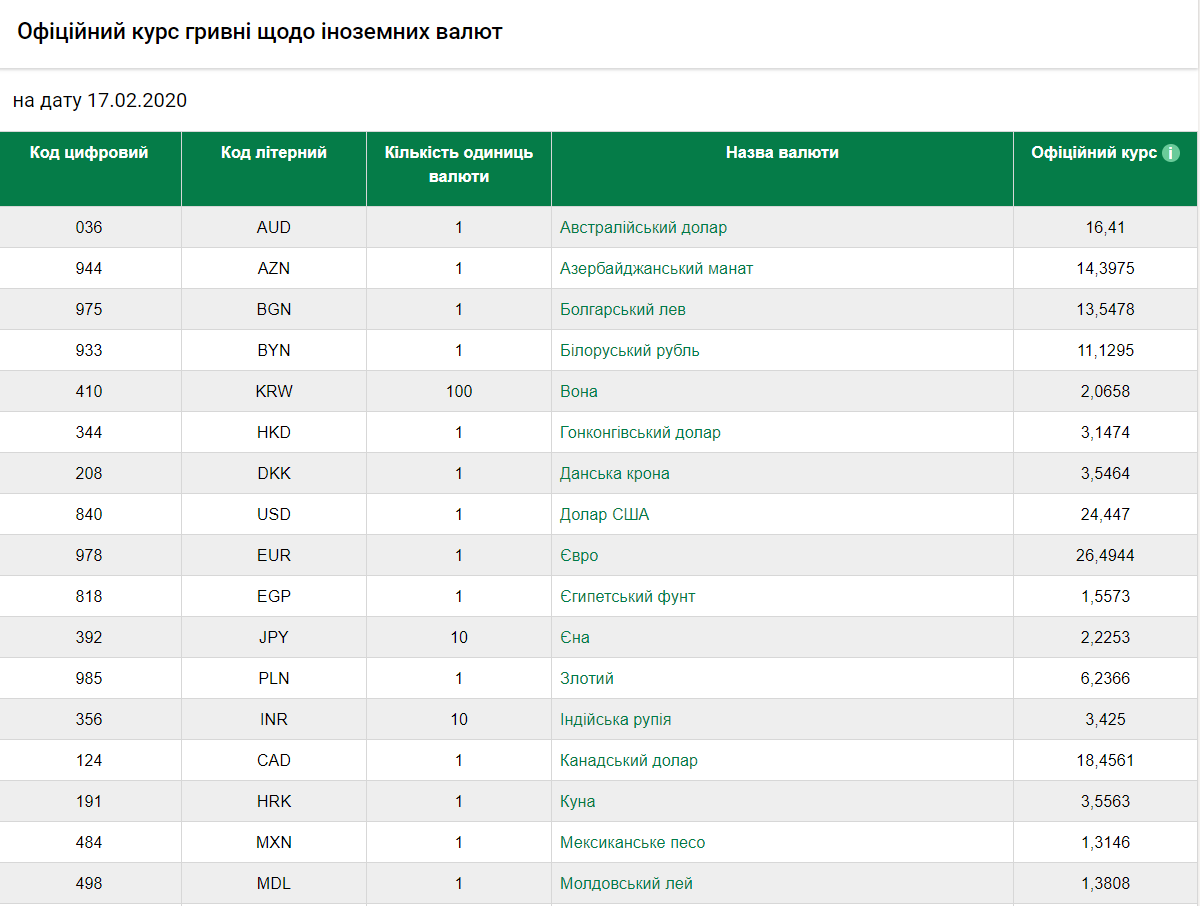Screen dimensions: 1200x906
Task: Open Білоруський рубль currency details
Action: pyautogui.click(x=629, y=350)
